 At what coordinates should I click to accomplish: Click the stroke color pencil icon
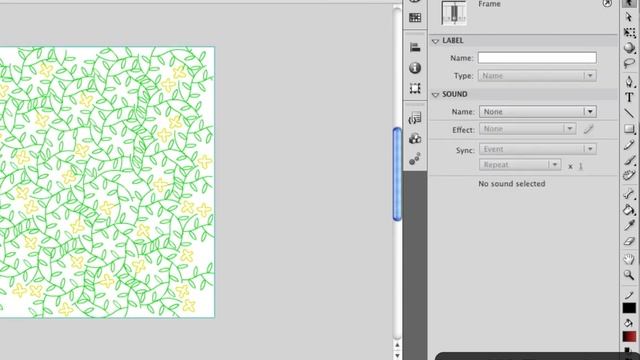(x=629, y=295)
